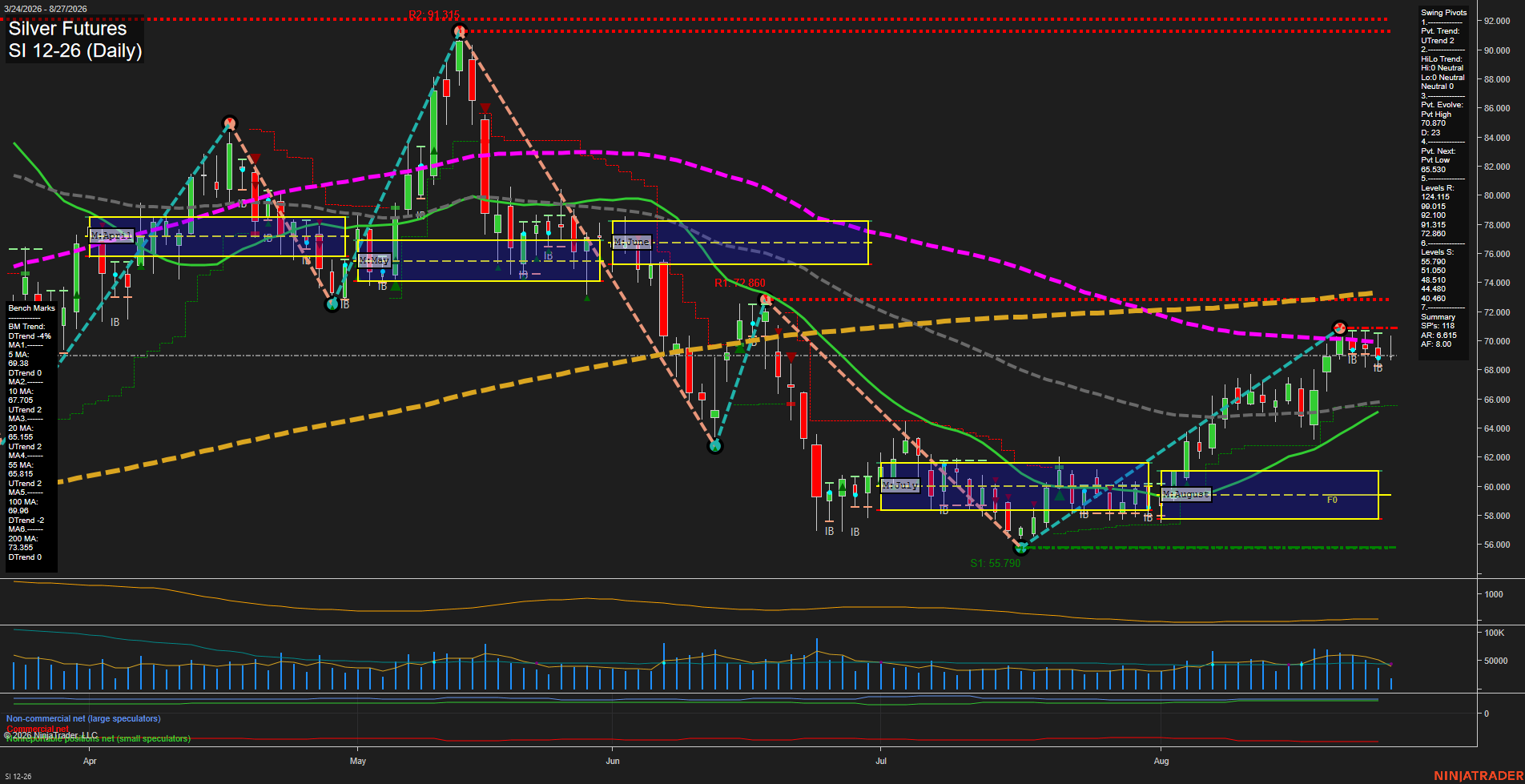Click the R1: 72.860 resistance label
The image size is (1525, 784).
(740, 283)
